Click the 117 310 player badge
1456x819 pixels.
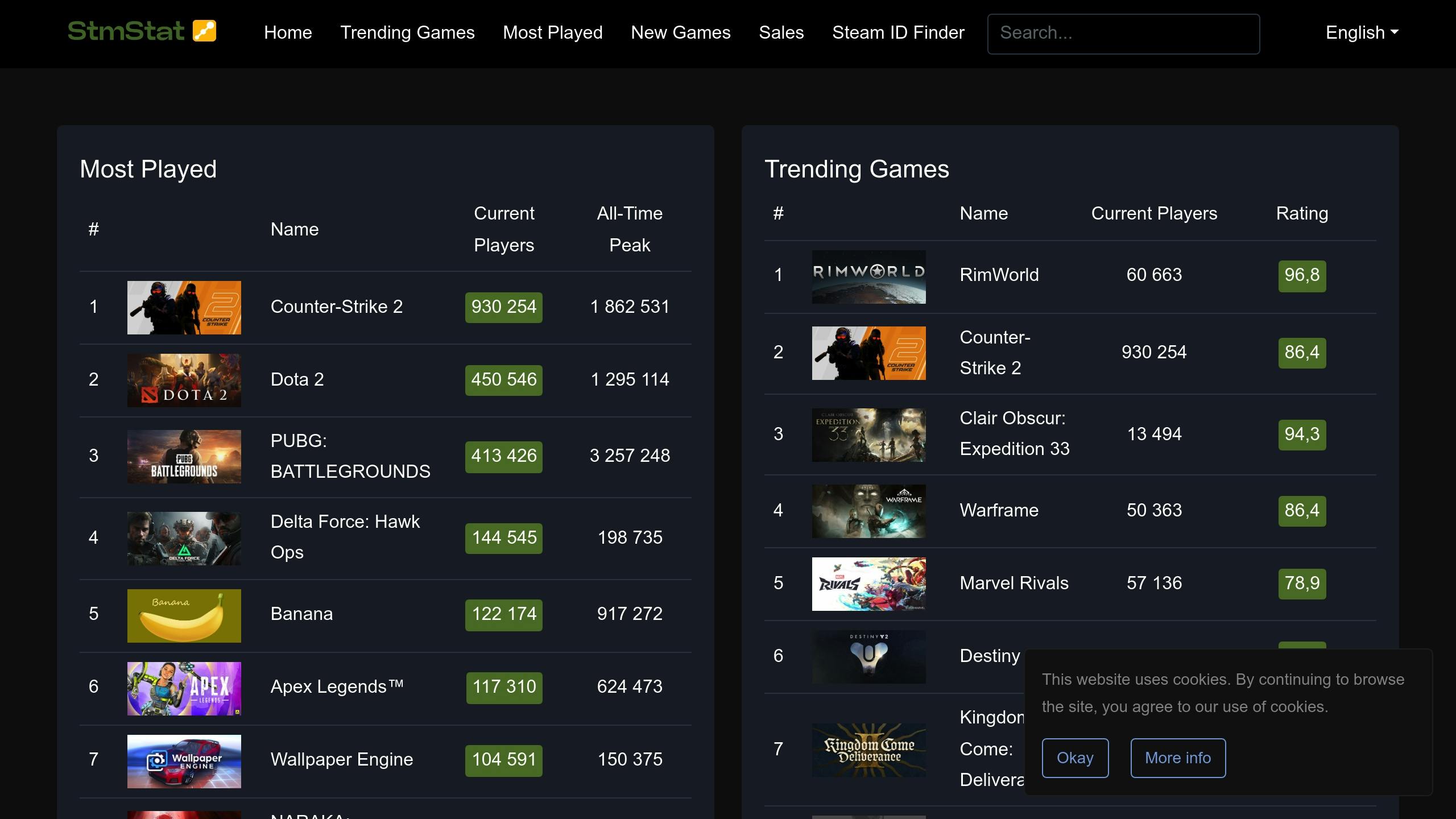pyautogui.click(x=504, y=687)
